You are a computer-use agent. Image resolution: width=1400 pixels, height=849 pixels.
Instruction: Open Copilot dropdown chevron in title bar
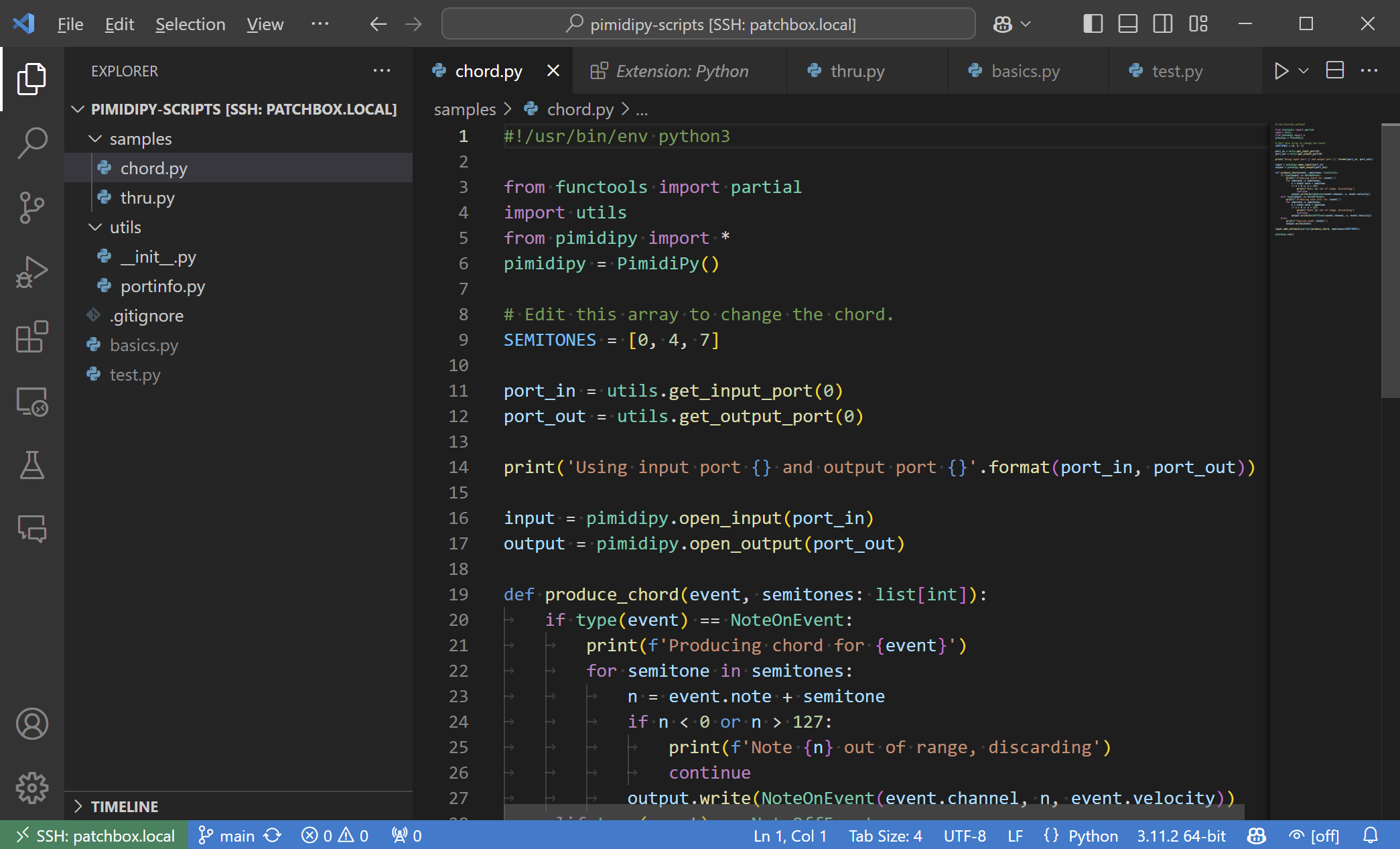[x=1026, y=24]
